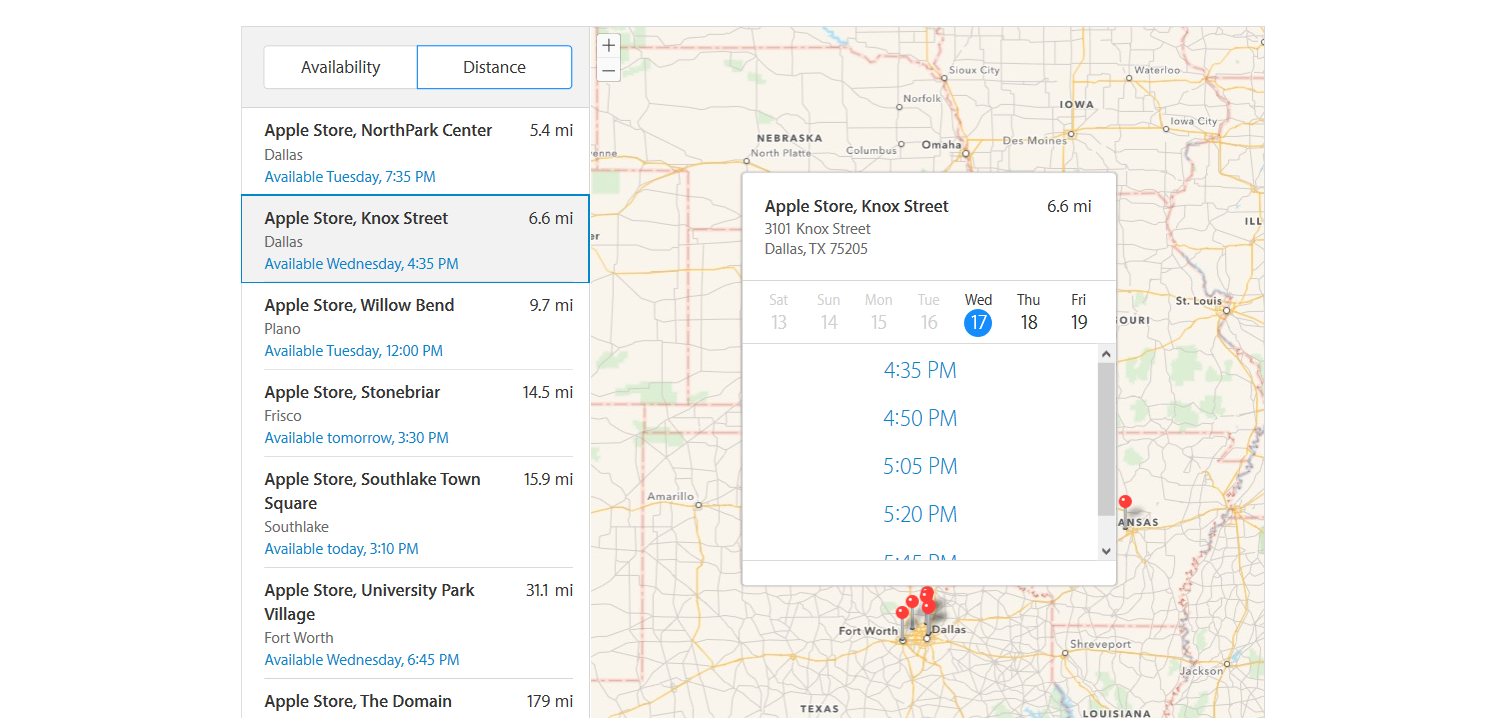Select Apple Store, Willow Bend in list
This screenshot has width=1506, height=718.
coord(415,326)
